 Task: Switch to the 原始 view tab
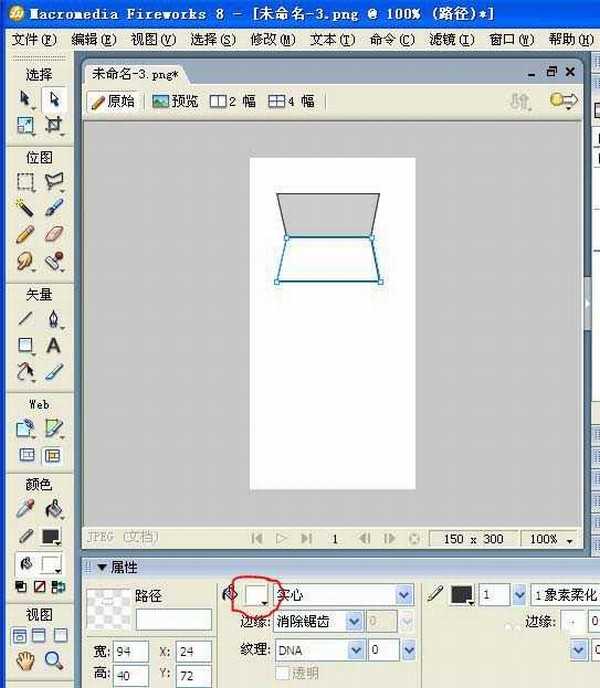(x=113, y=102)
